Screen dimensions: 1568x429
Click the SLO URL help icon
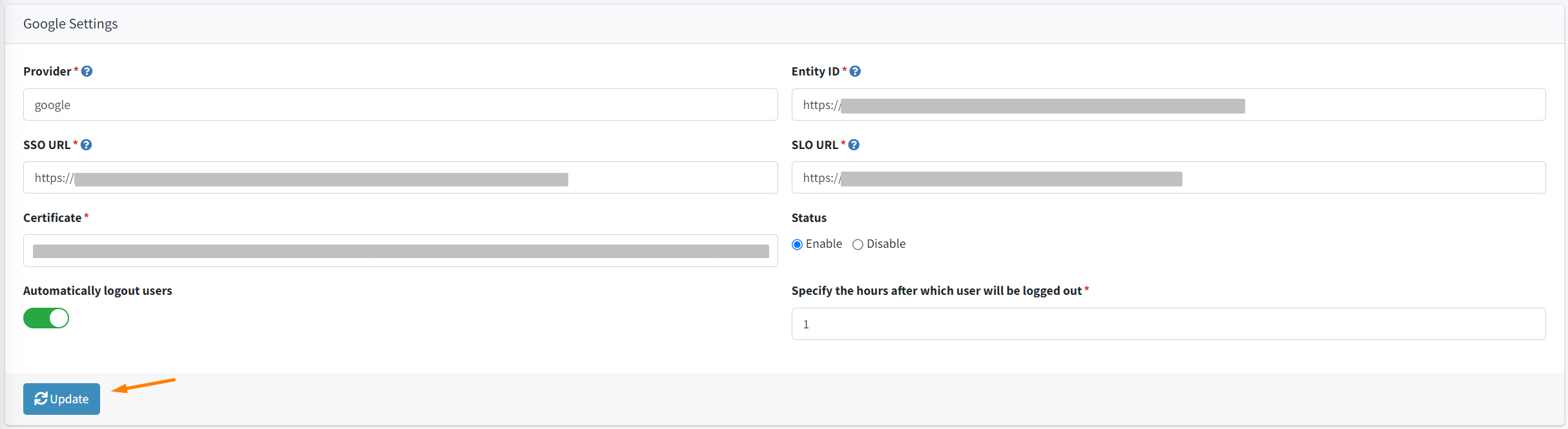[854, 145]
